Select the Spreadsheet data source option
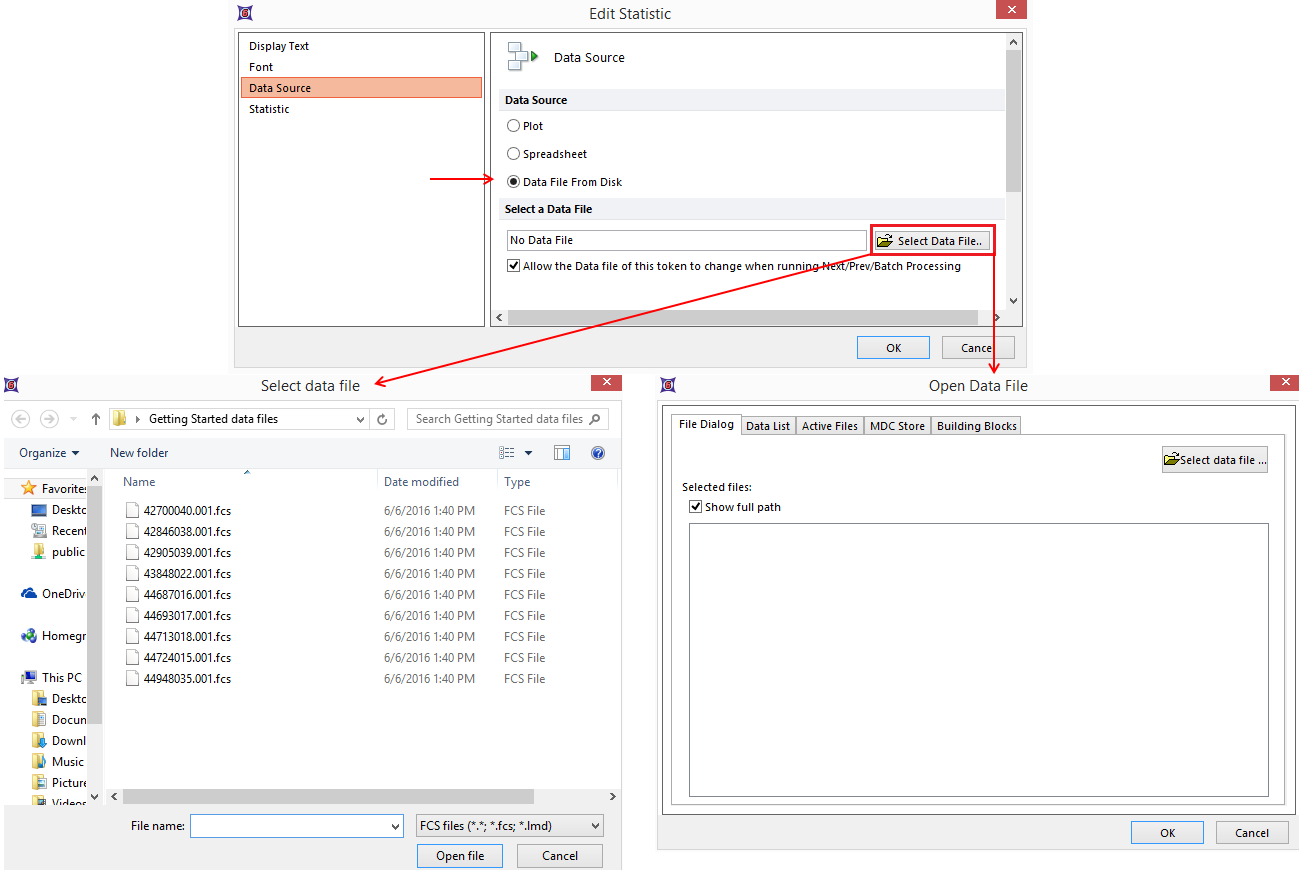1299x870 pixels. (514, 154)
